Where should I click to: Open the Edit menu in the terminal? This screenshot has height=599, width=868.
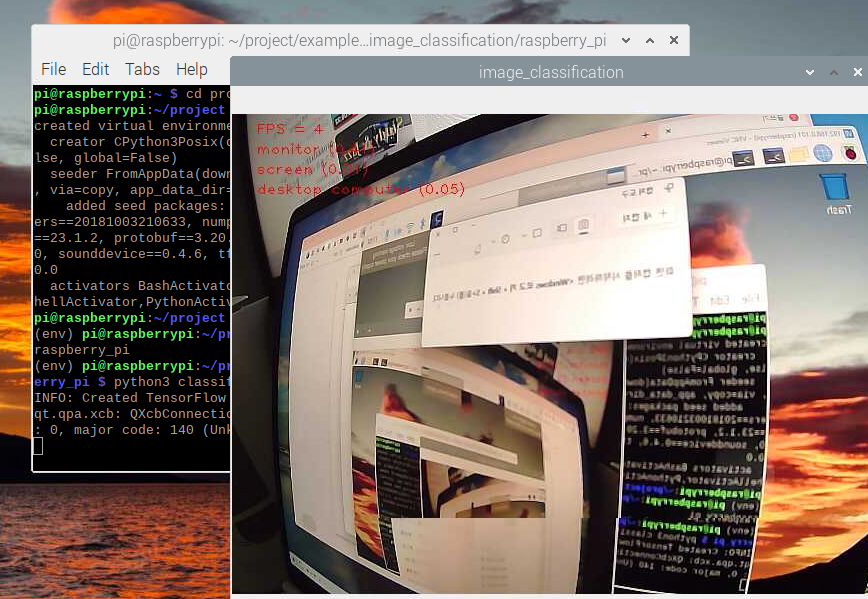[95, 69]
